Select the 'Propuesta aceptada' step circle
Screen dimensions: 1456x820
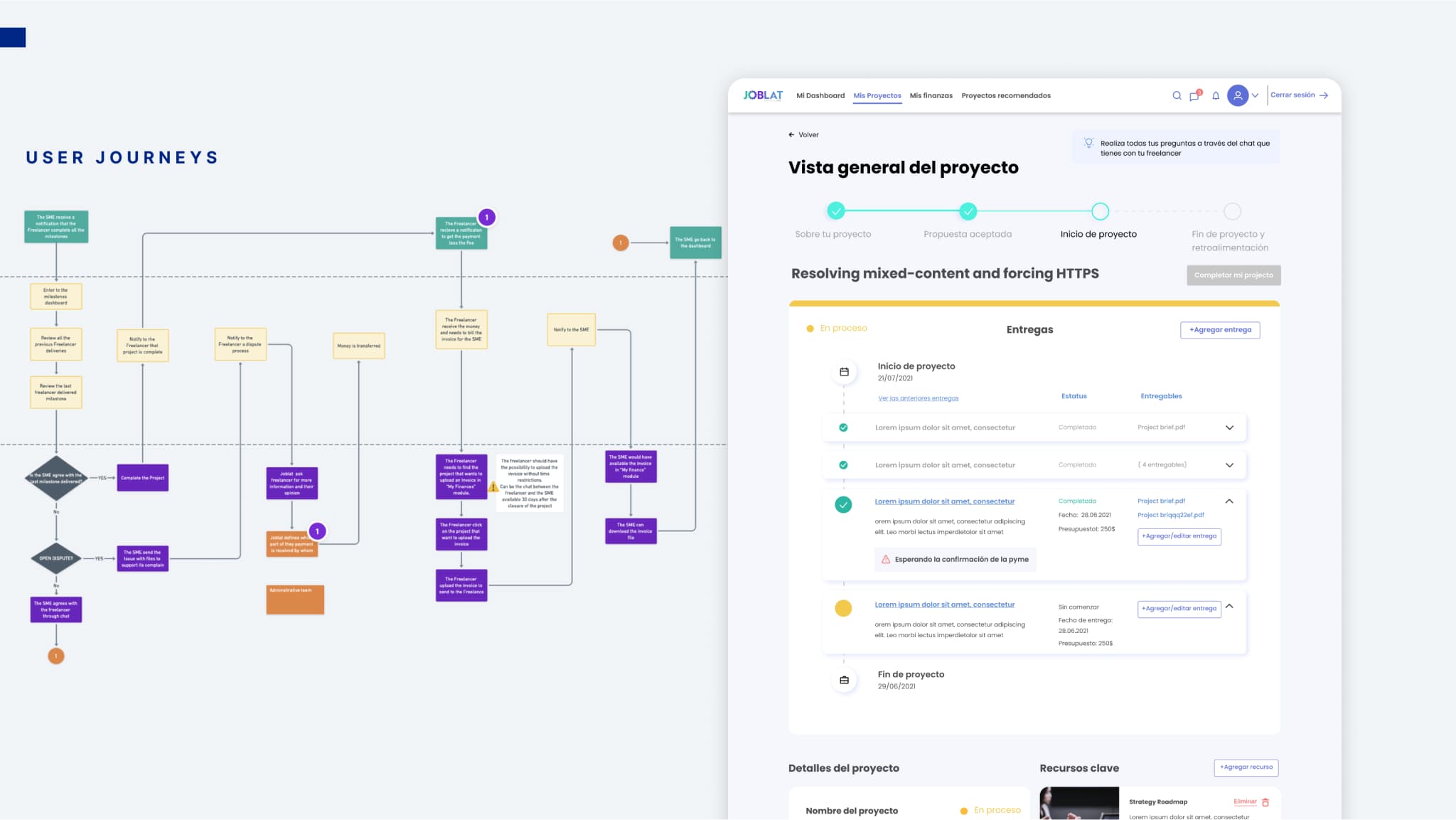click(x=968, y=211)
